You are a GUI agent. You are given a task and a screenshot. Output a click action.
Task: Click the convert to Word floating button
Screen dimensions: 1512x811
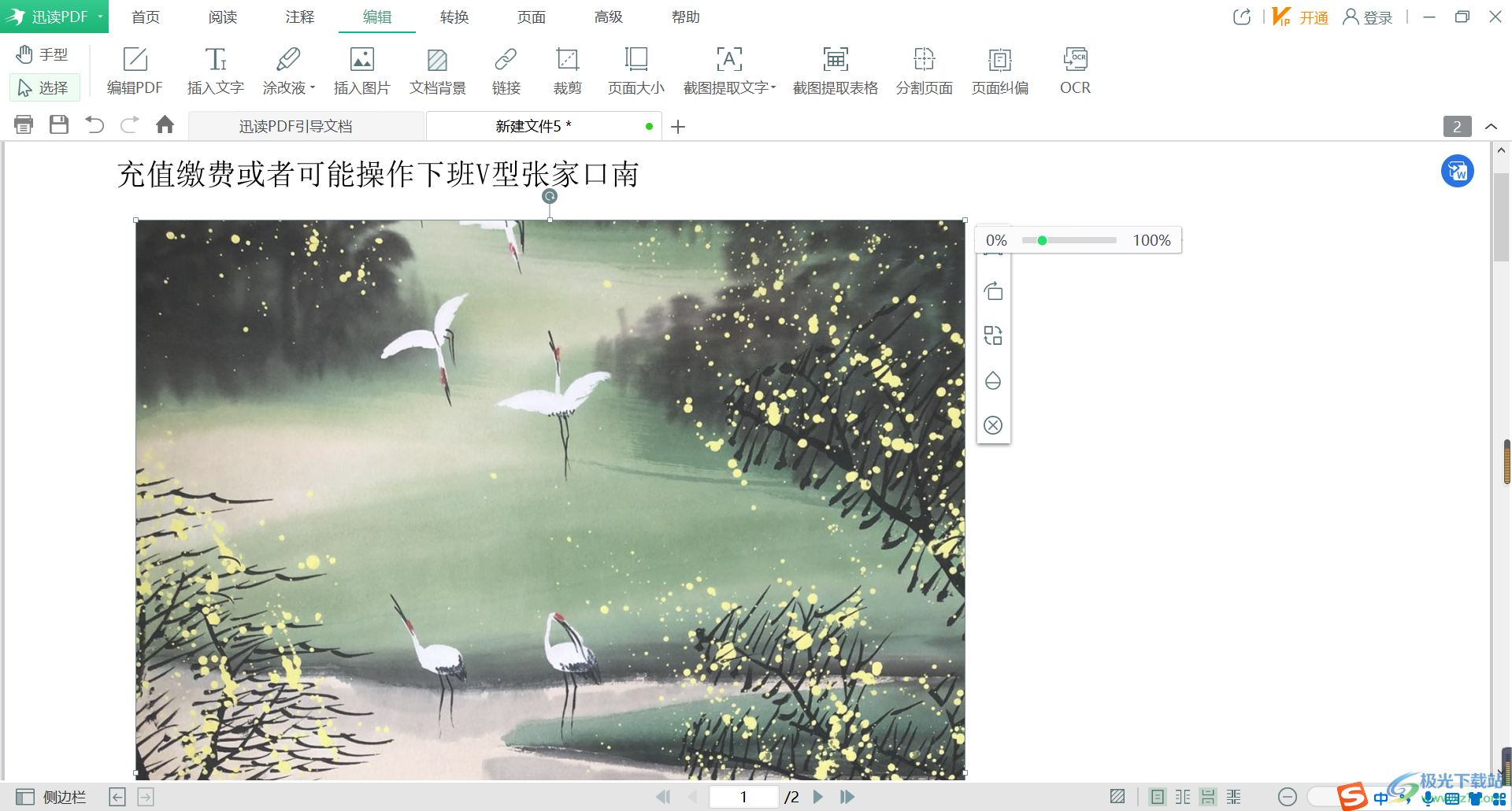click(x=1458, y=171)
